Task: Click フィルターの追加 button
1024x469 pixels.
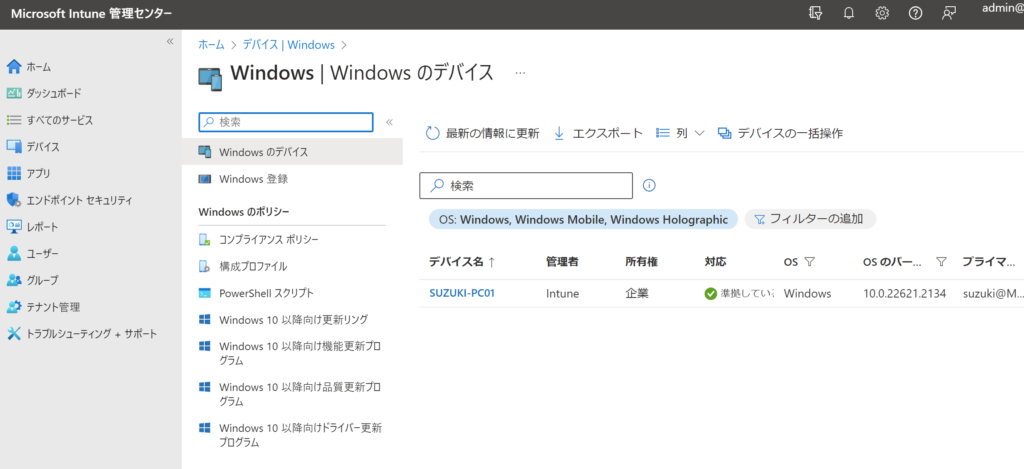Action: (811, 219)
